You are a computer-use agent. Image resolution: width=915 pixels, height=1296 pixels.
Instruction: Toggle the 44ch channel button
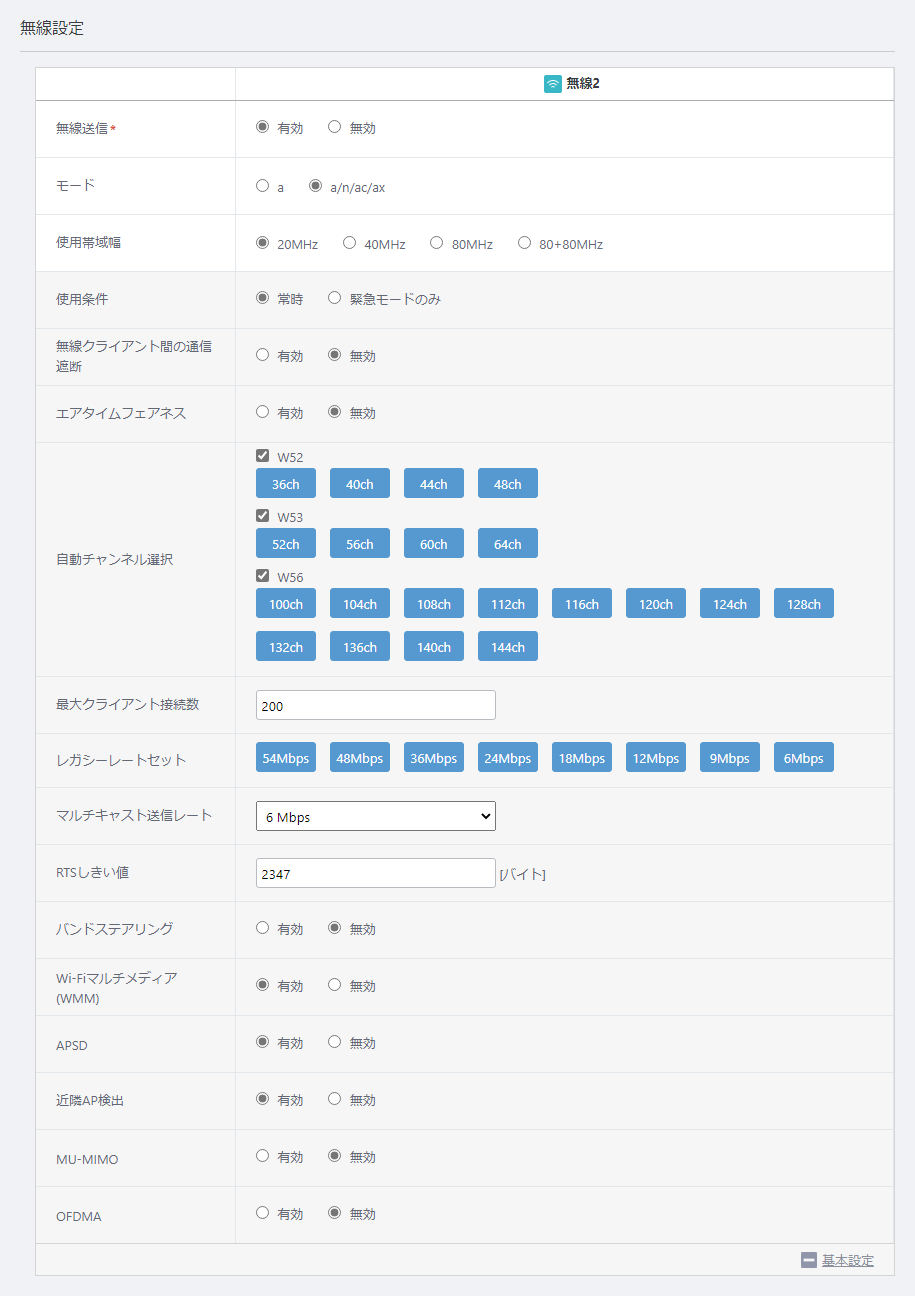coord(434,483)
